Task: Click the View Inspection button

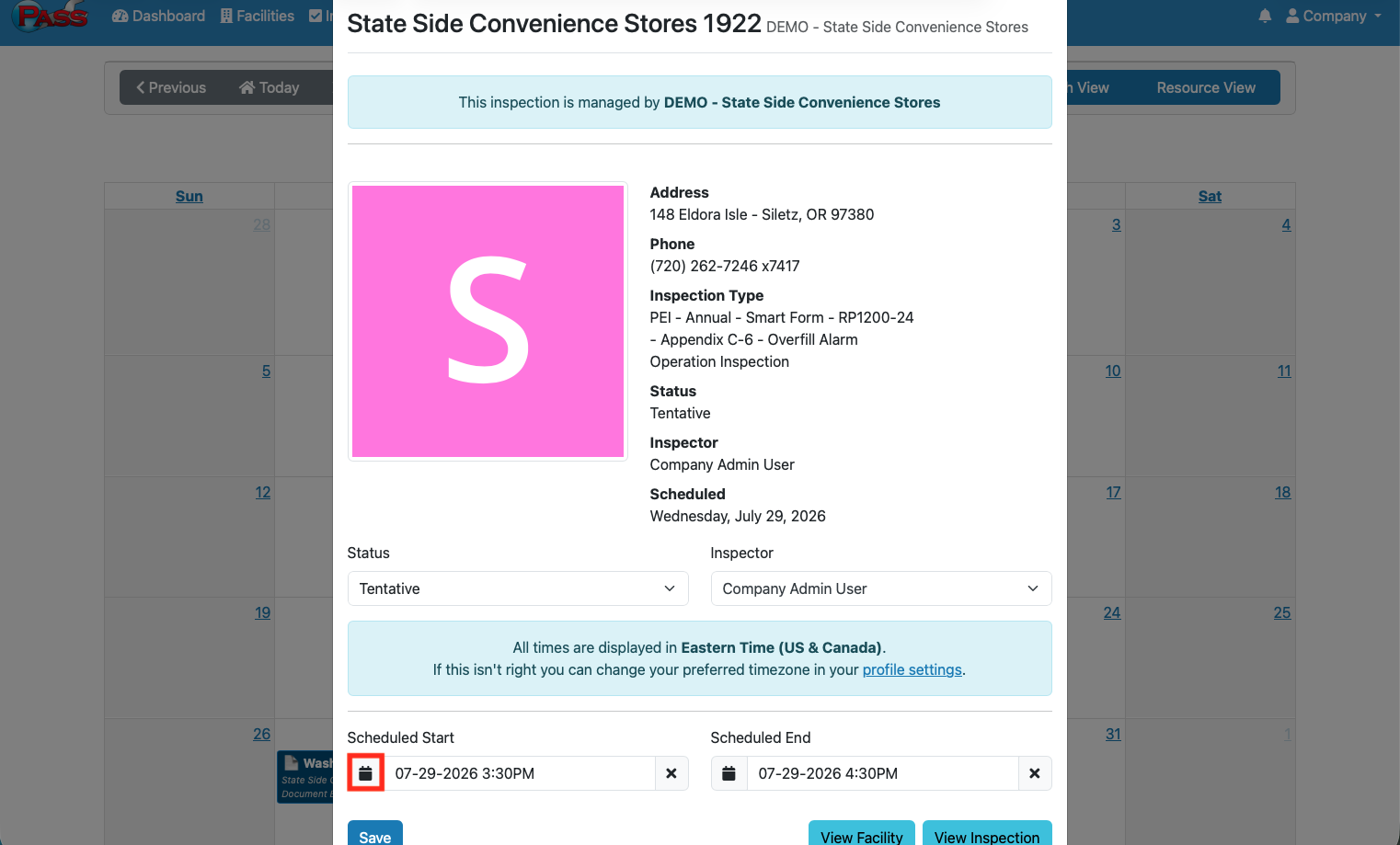Action: coord(987,835)
